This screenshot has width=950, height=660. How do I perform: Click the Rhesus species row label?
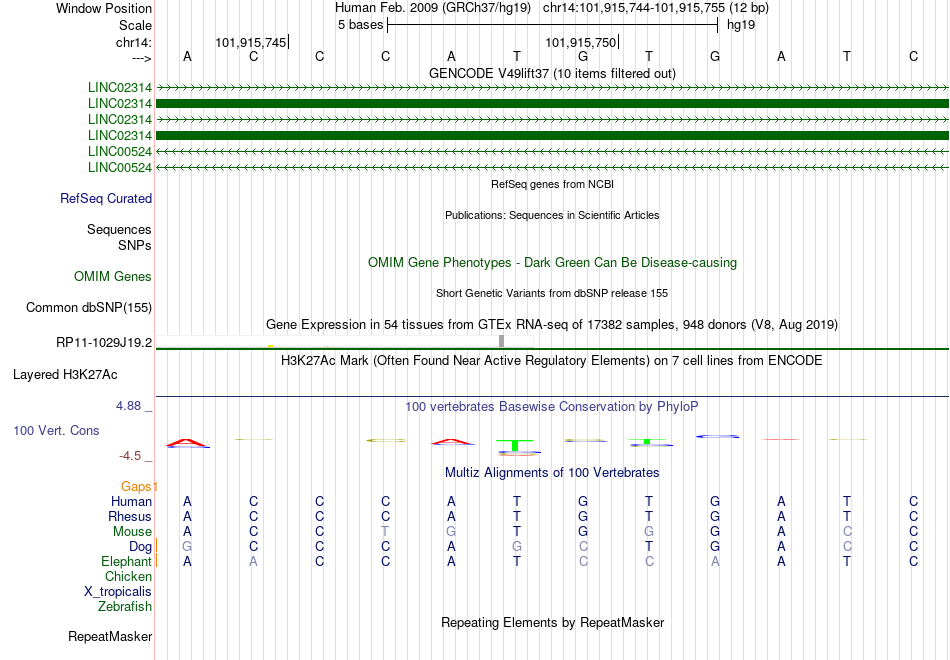click(x=130, y=516)
